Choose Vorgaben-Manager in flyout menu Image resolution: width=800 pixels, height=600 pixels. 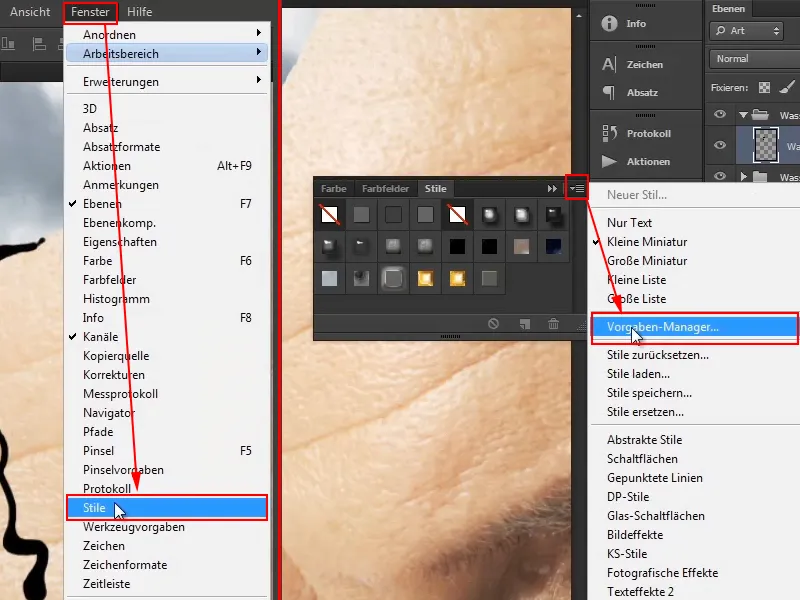point(694,327)
